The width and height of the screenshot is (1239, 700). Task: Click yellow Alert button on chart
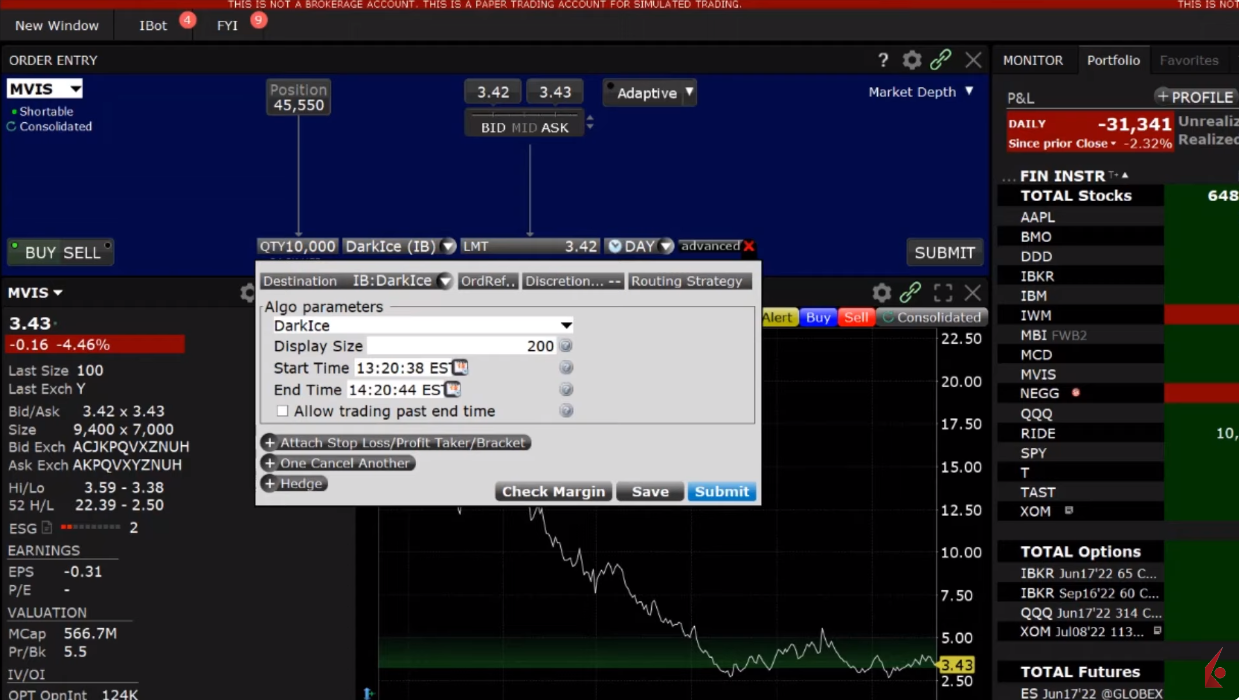(778, 317)
